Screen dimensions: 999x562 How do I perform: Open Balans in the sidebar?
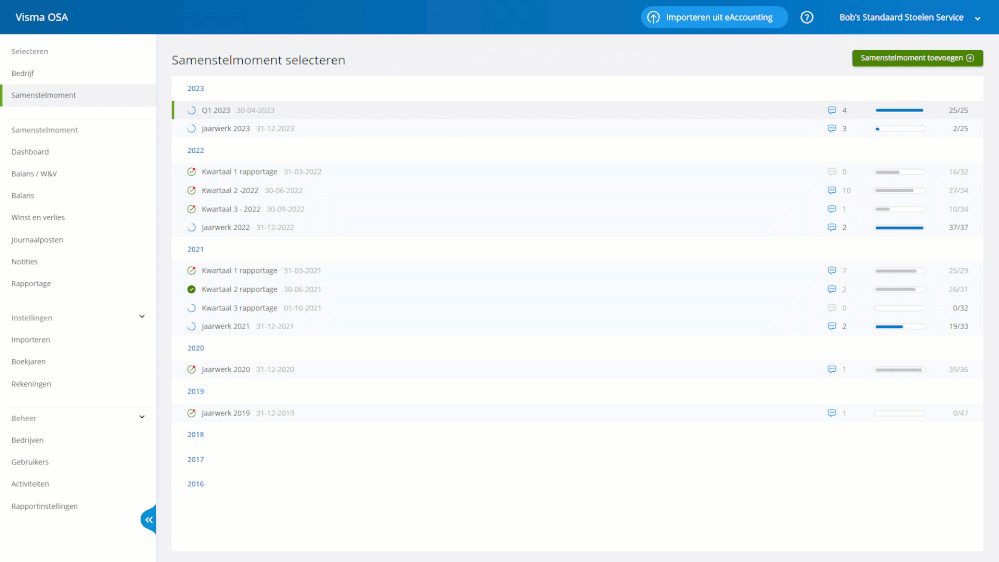pos(23,196)
